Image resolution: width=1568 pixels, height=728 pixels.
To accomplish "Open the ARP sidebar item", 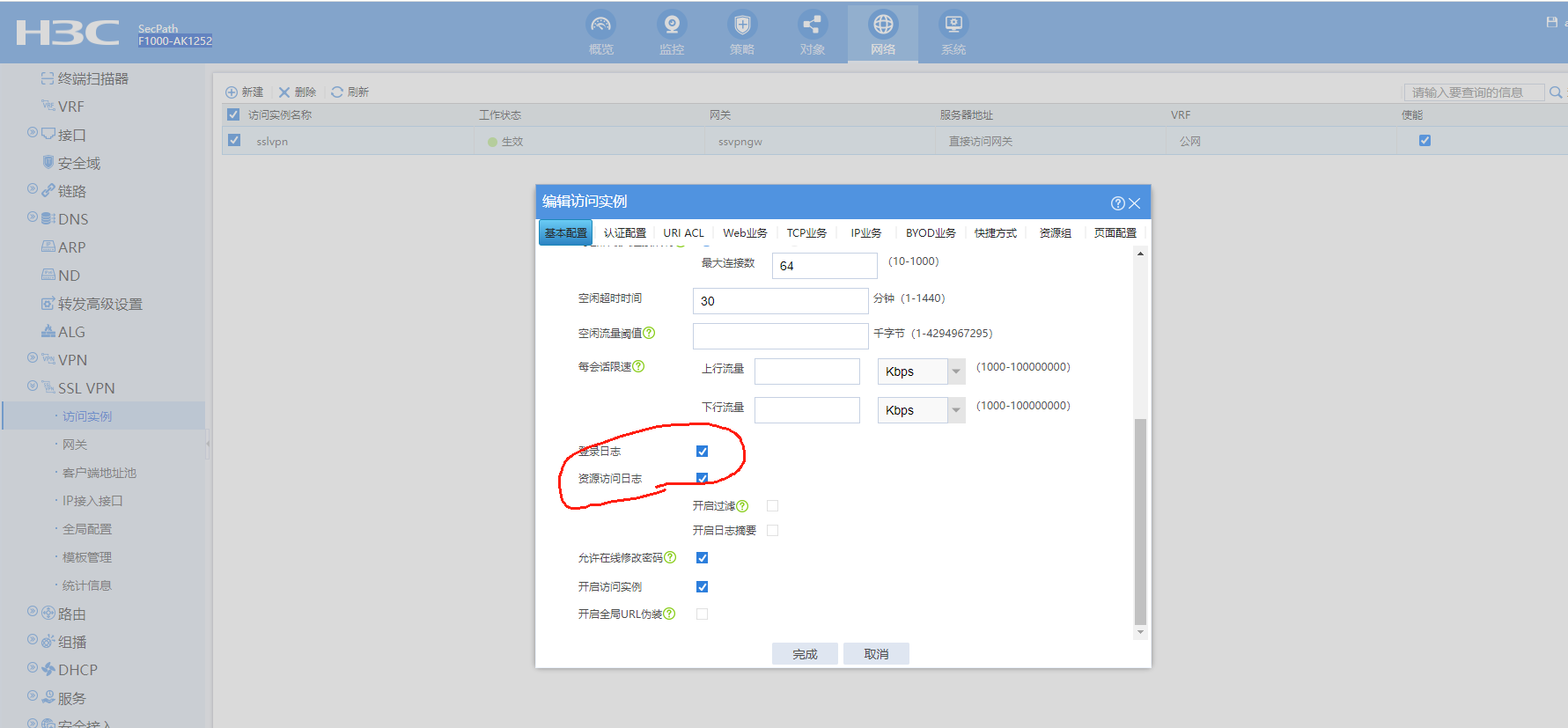I will point(63,247).
